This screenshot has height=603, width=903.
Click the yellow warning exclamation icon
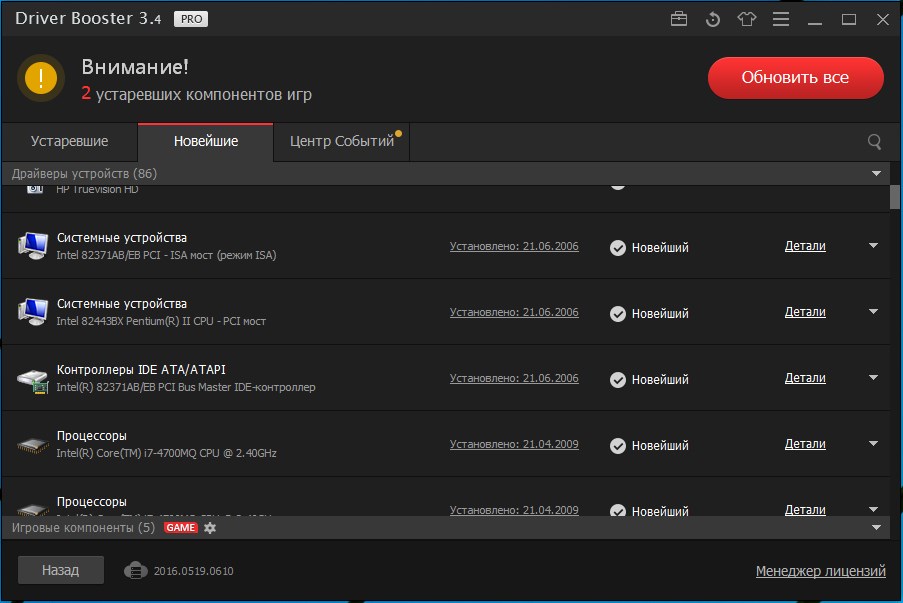coord(41,78)
